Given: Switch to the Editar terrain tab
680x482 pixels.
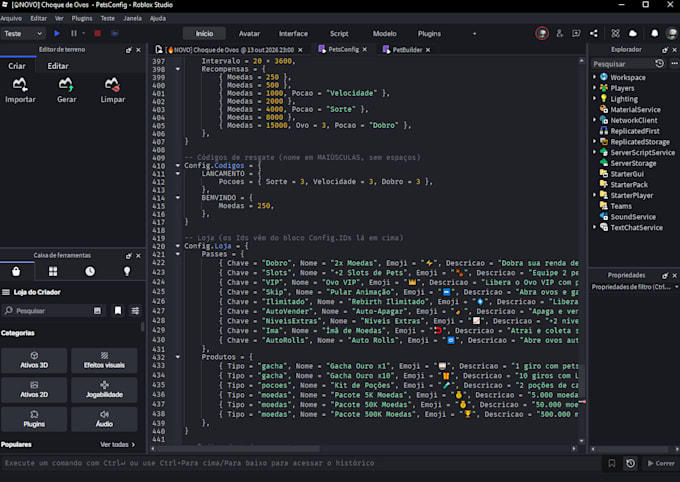Looking at the screenshot, I should (x=58, y=66).
